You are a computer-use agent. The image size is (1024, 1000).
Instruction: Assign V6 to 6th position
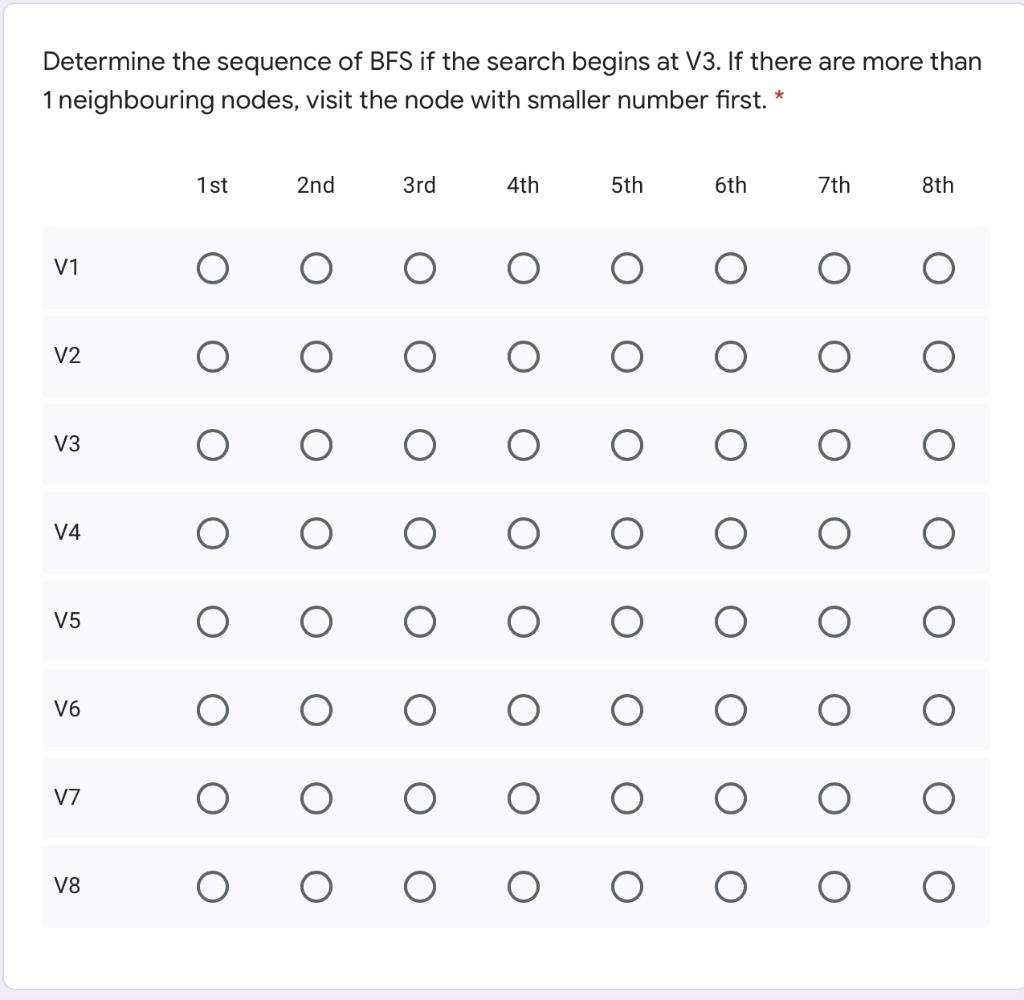point(730,710)
